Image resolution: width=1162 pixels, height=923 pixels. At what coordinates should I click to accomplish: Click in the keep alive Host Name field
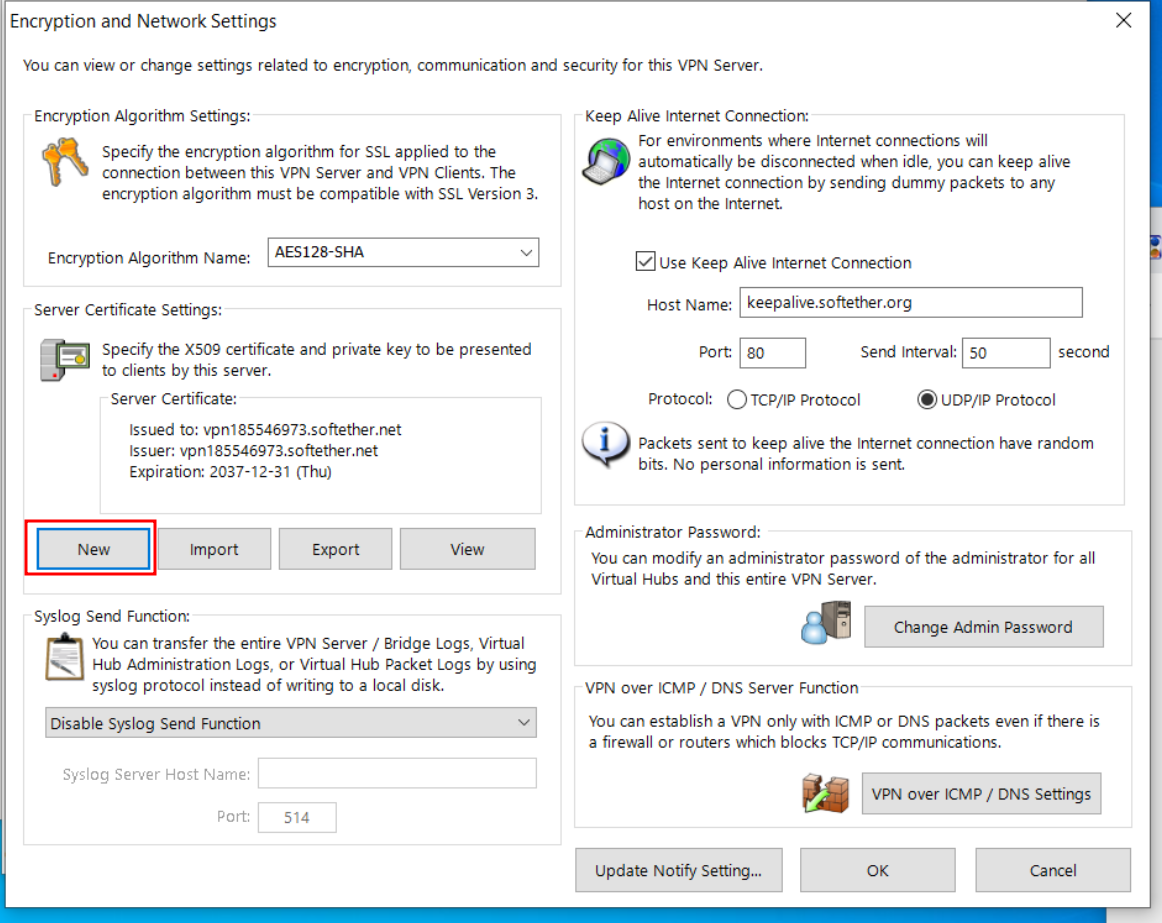click(x=910, y=303)
